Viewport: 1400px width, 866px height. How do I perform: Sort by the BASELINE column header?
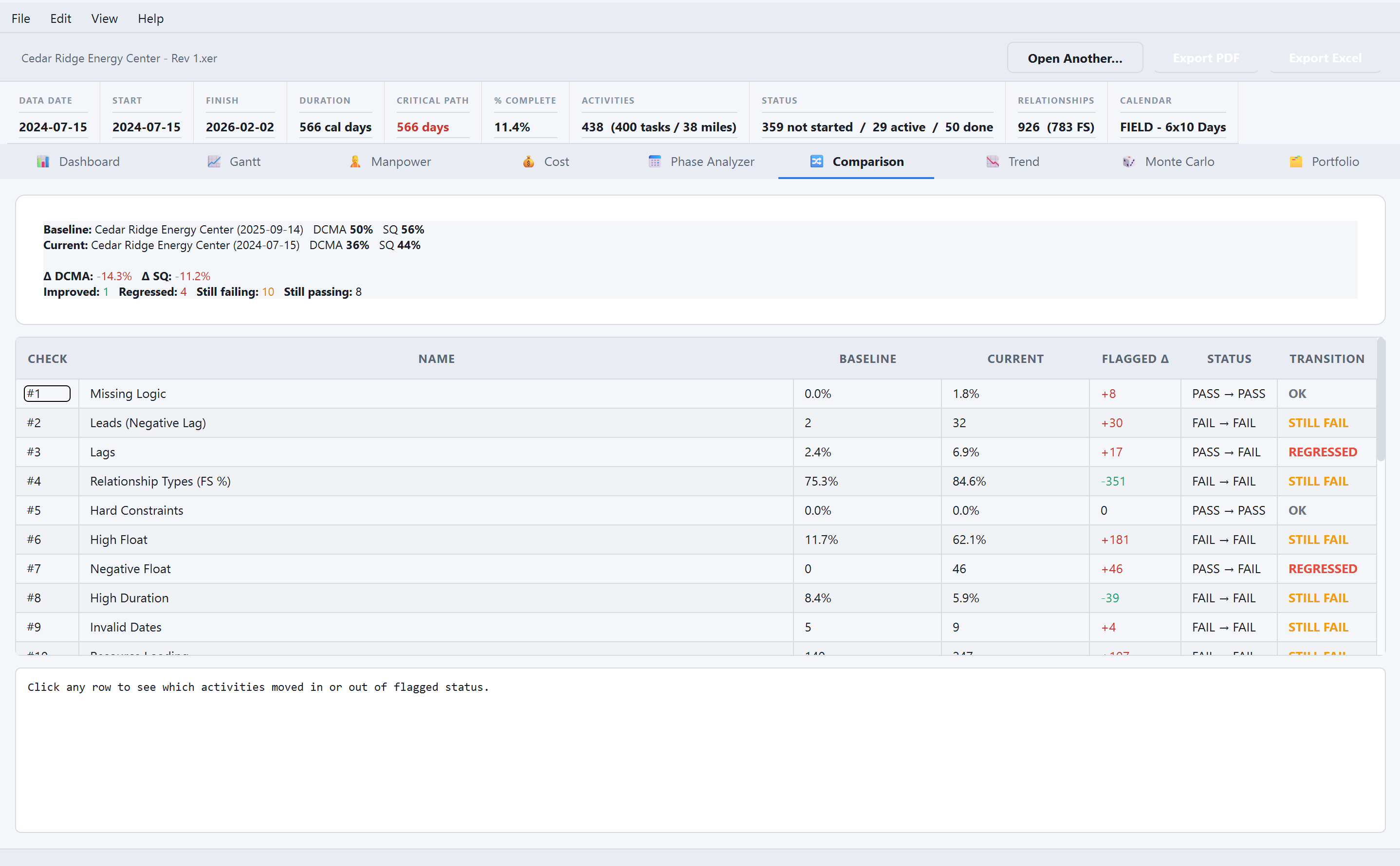tap(867, 359)
